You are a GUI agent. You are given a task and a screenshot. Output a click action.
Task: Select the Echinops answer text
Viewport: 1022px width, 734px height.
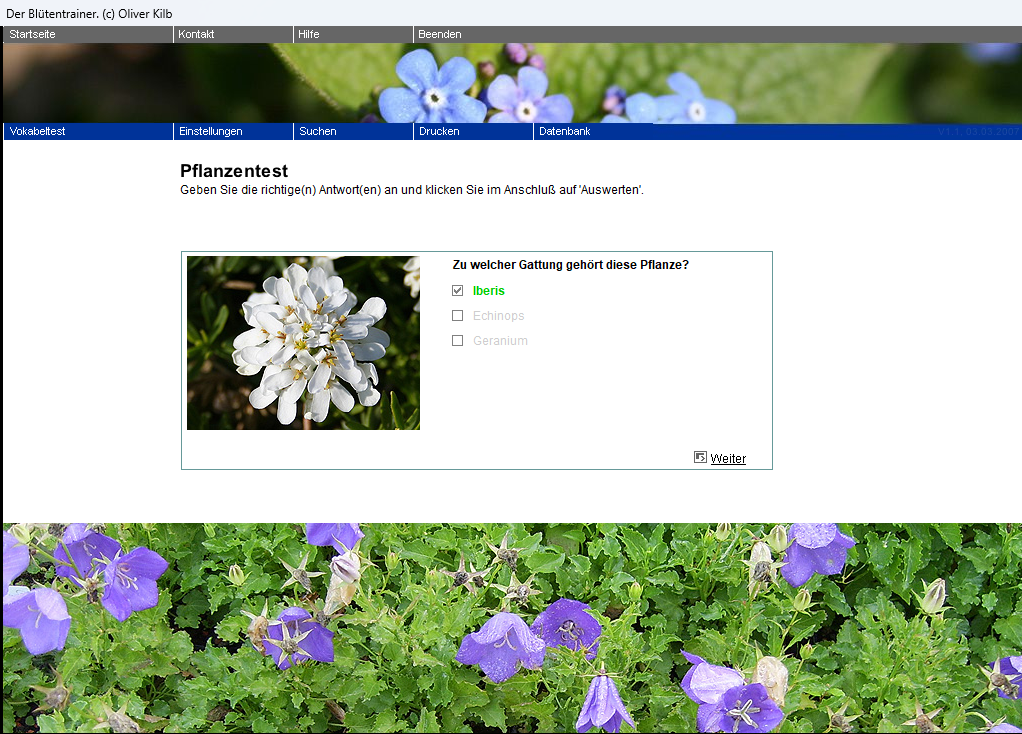[498, 316]
